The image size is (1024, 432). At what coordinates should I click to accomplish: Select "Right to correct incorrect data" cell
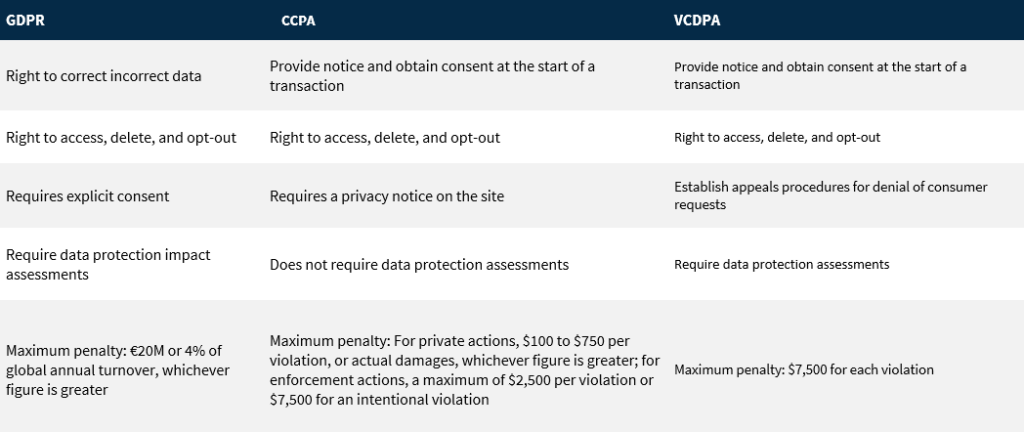pos(104,76)
